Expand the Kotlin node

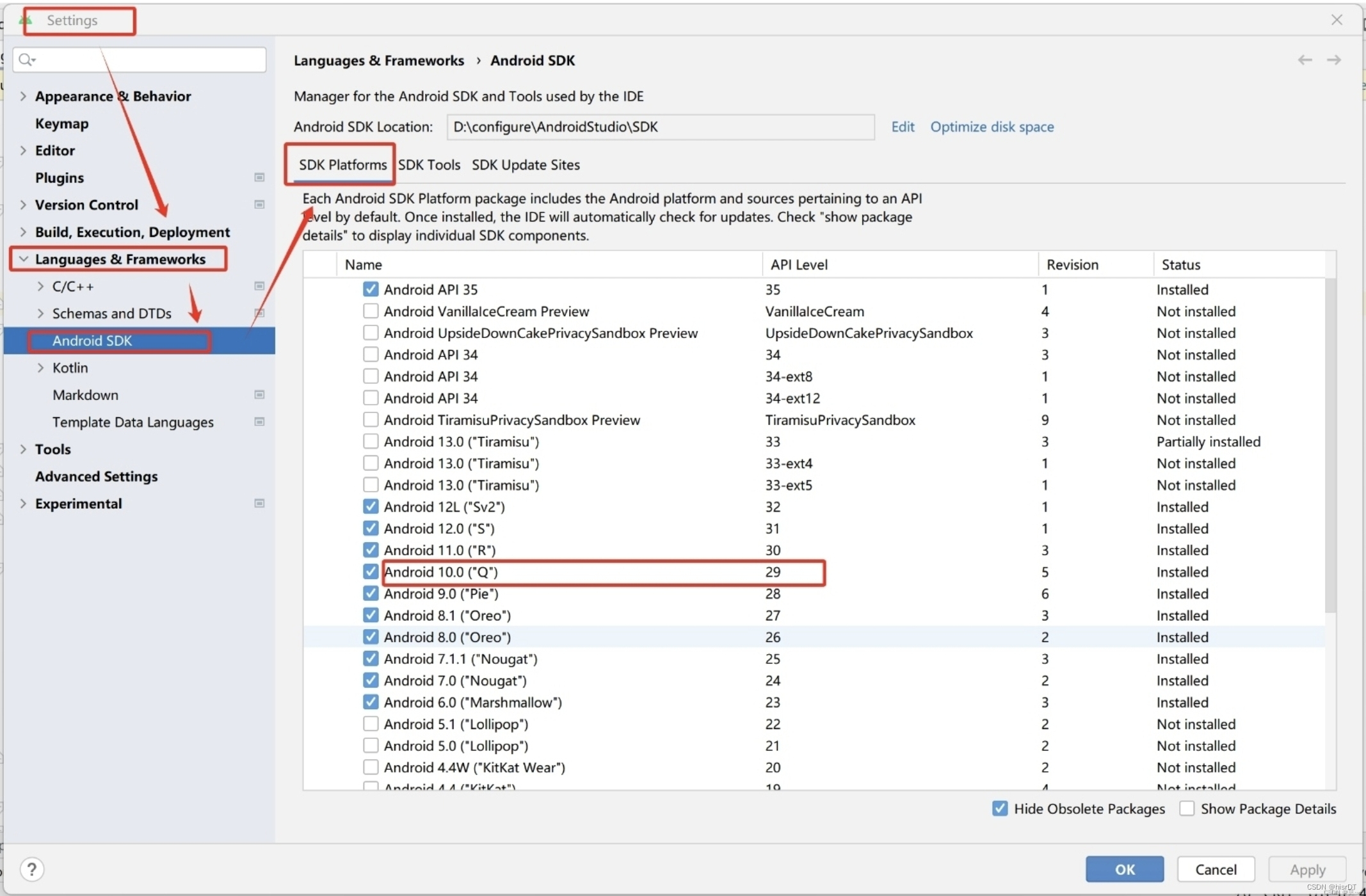point(40,368)
